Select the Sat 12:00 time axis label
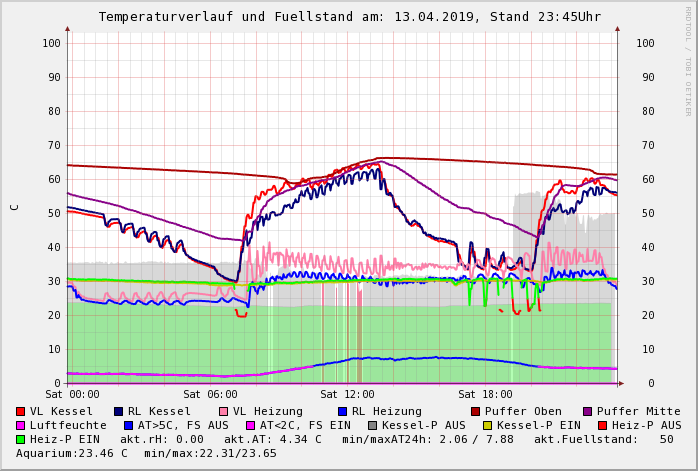 coord(347,395)
